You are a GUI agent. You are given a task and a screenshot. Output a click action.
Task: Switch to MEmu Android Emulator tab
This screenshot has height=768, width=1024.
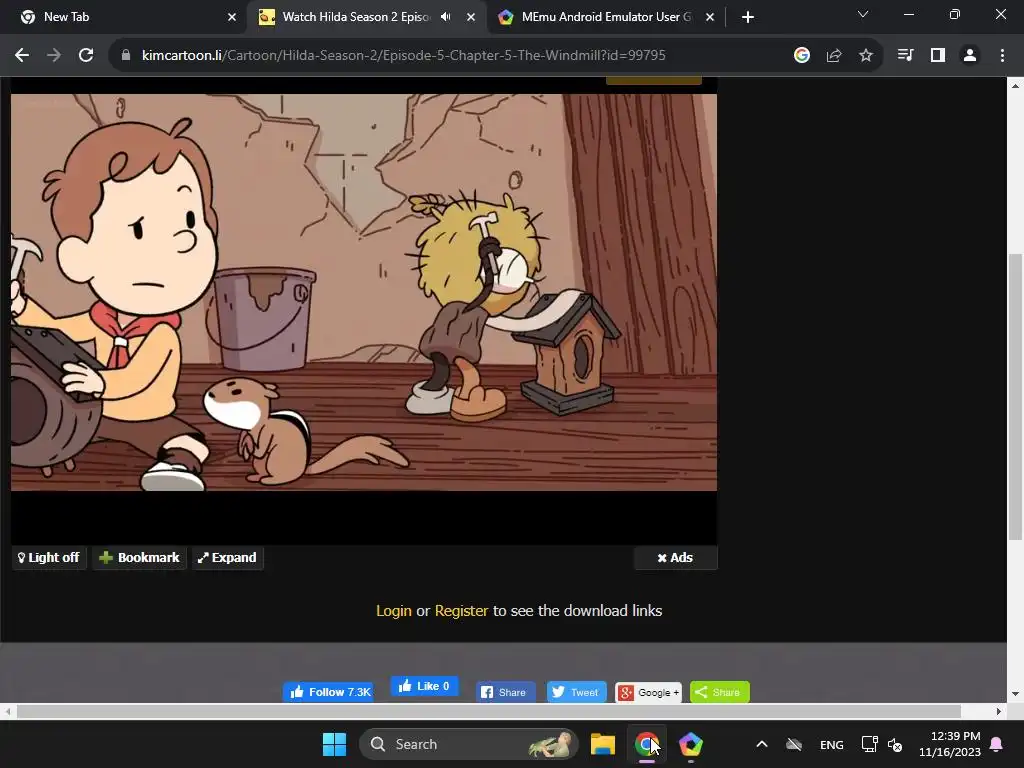tap(605, 17)
